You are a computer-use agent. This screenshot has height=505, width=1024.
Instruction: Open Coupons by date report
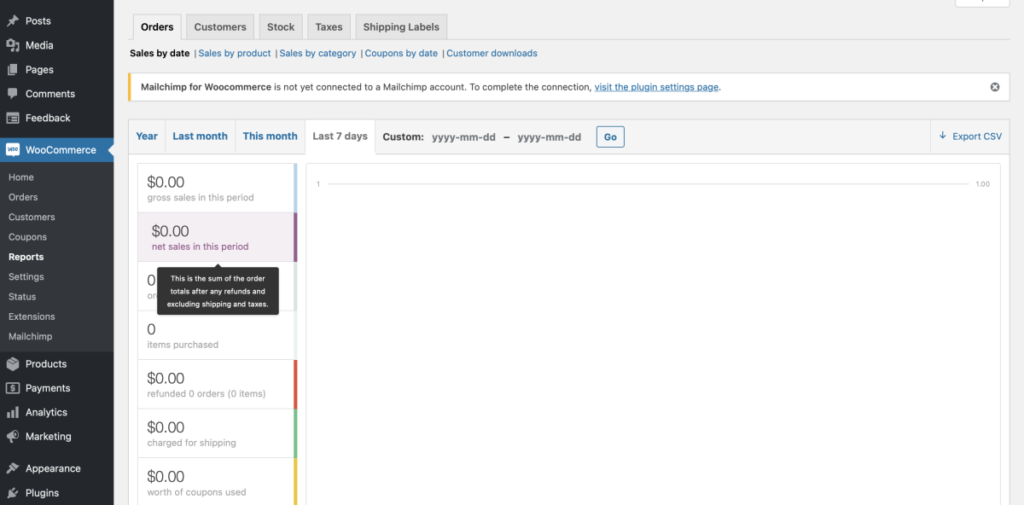point(401,53)
